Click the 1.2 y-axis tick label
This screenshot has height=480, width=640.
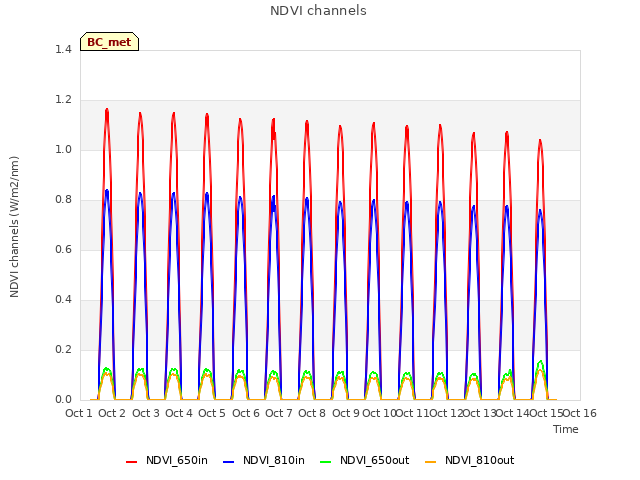(x=63, y=100)
